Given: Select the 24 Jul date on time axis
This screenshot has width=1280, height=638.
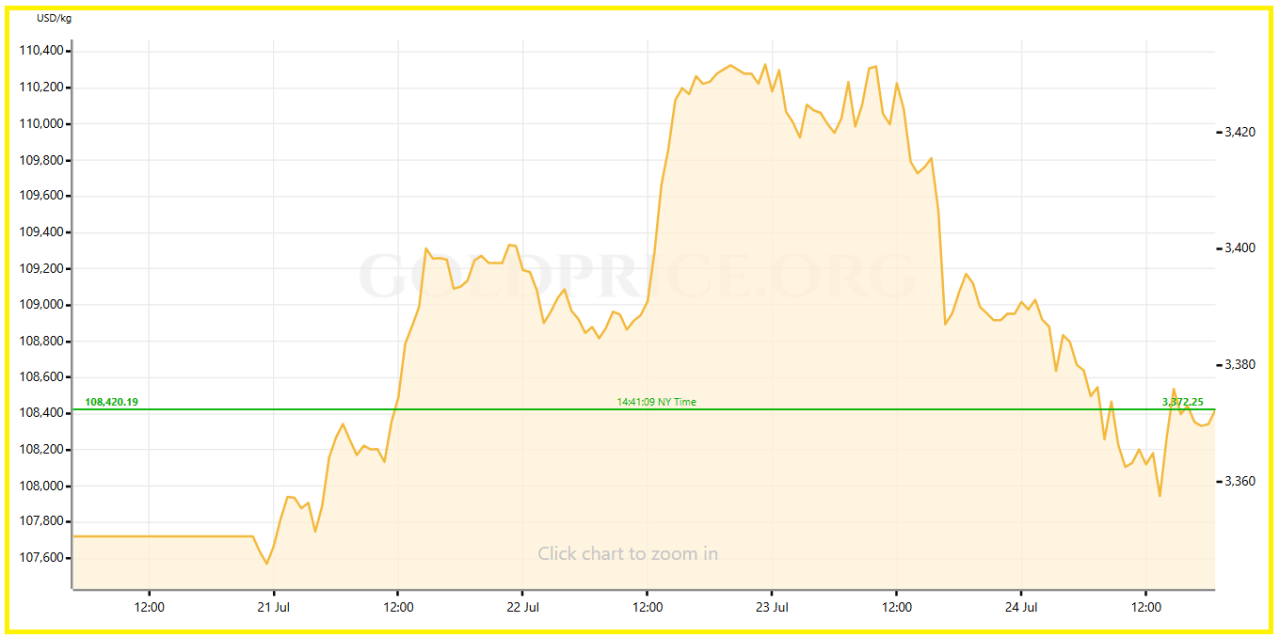Looking at the screenshot, I should point(1021,607).
